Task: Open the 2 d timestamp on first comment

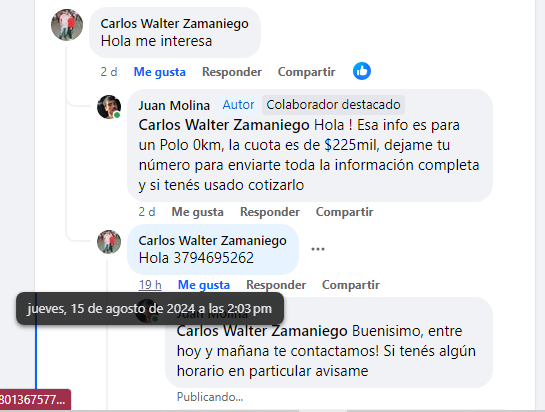Action: click(109, 72)
